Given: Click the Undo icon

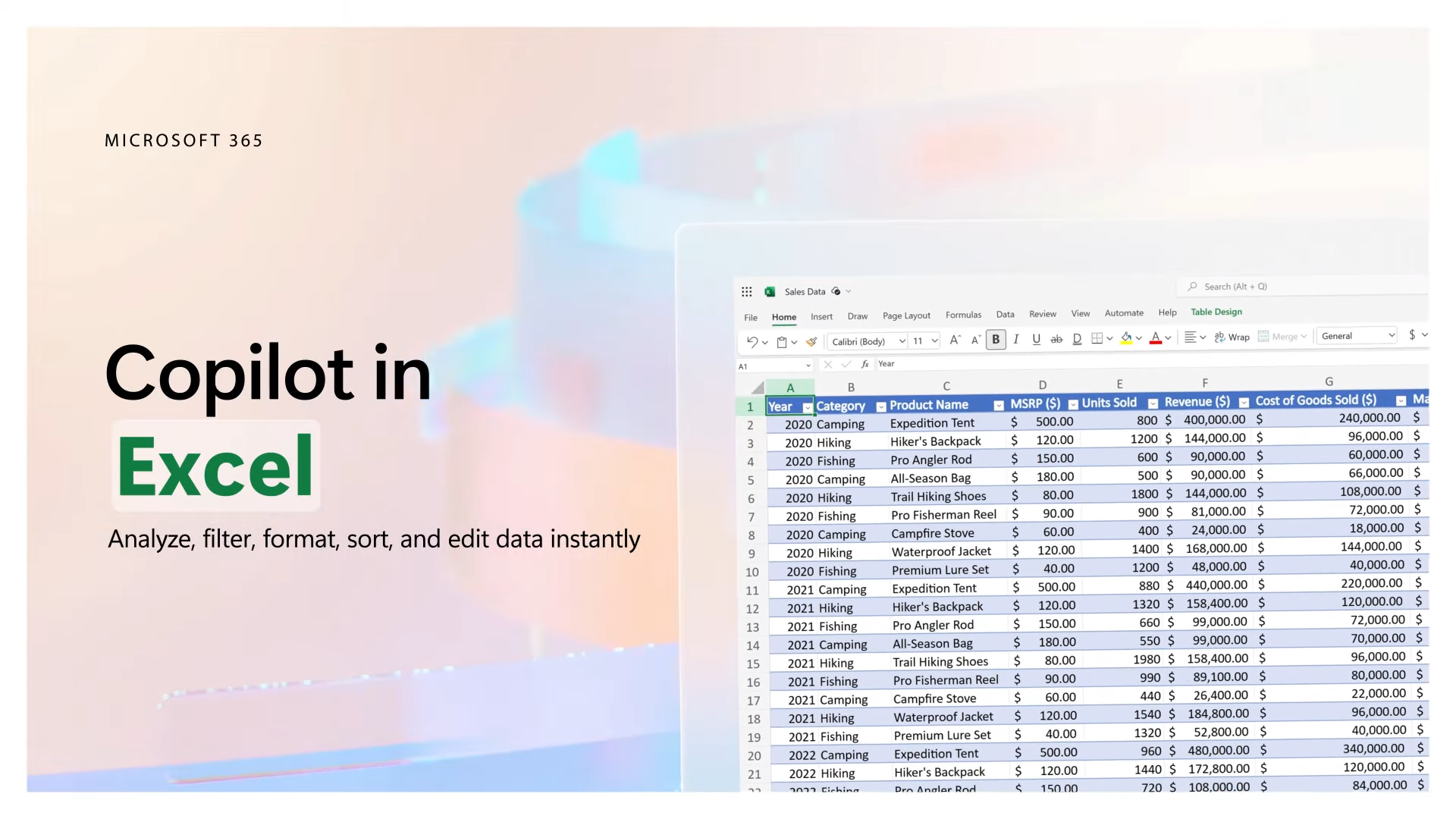Looking at the screenshot, I should 751,341.
